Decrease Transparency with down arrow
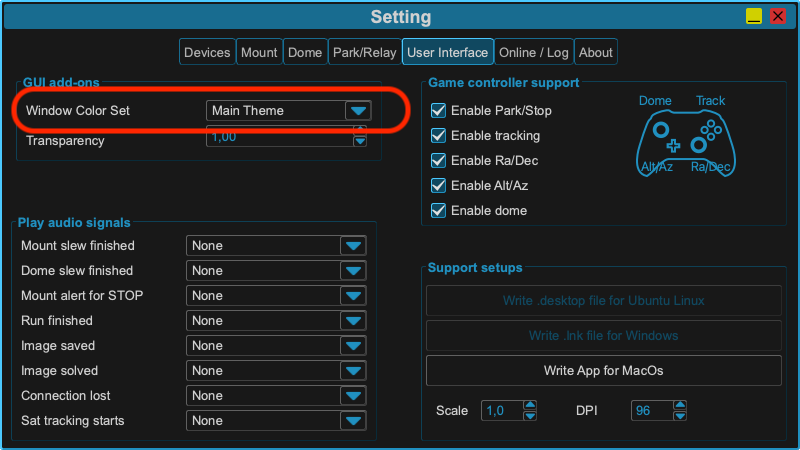This screenshot has width=800, height=450. [x=360, y=141]
